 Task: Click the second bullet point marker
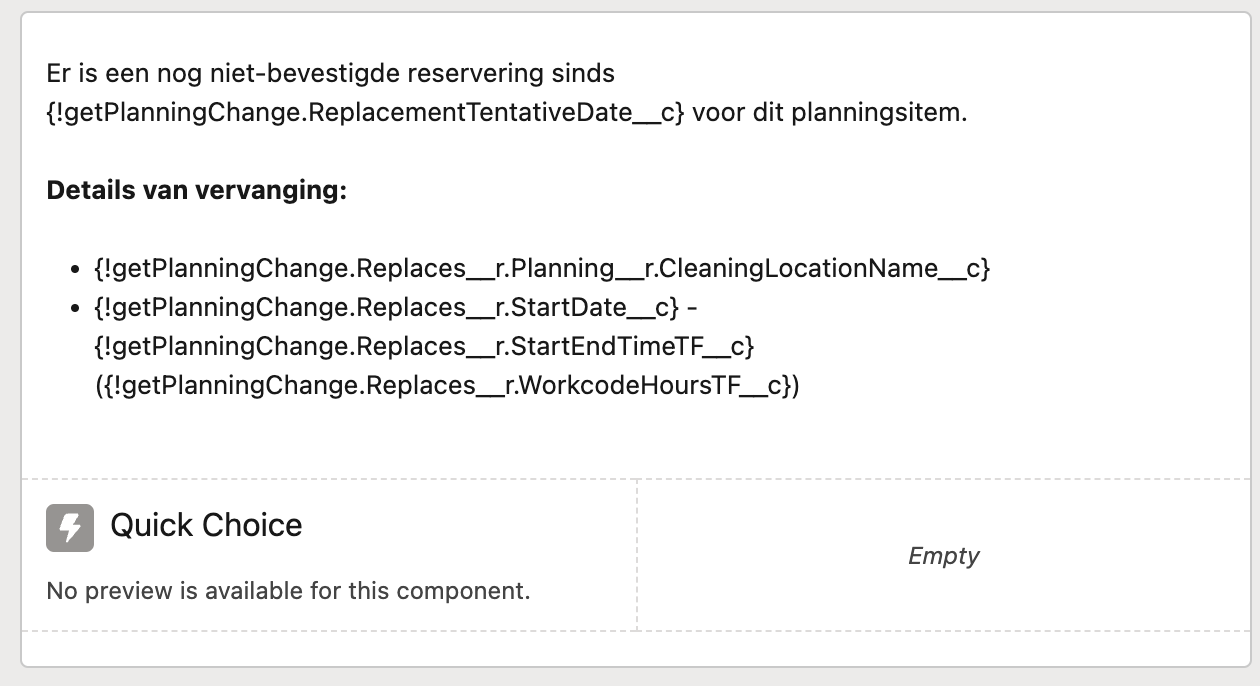pos(75,309)
